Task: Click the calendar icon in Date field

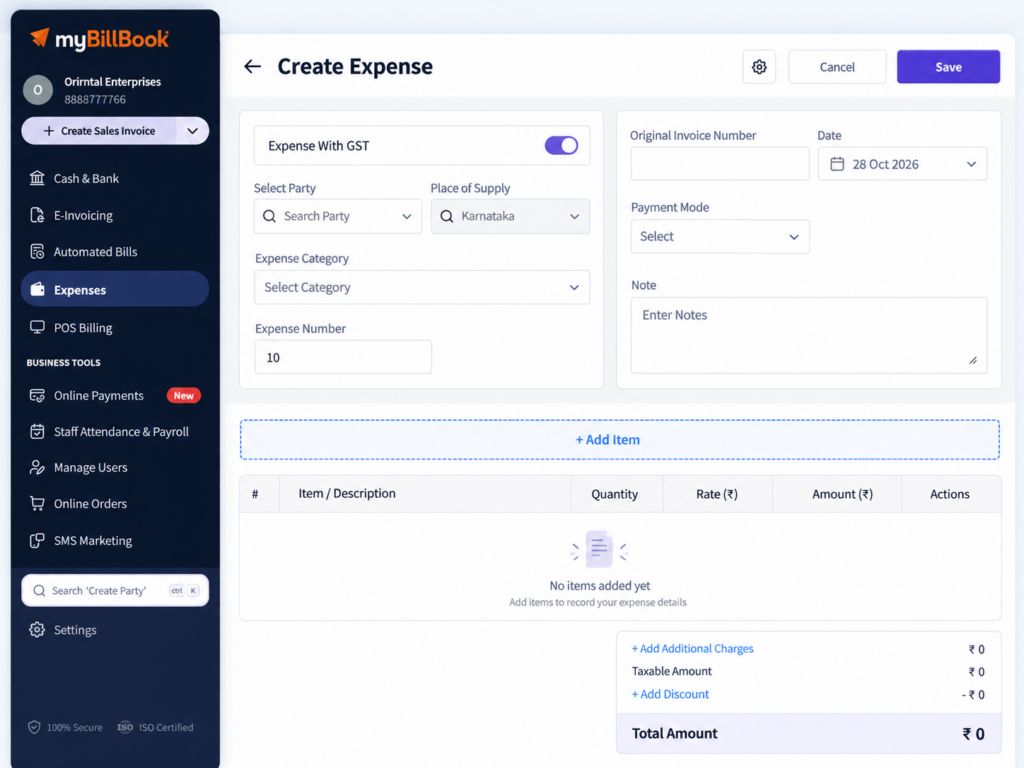Action: [837, 164]
